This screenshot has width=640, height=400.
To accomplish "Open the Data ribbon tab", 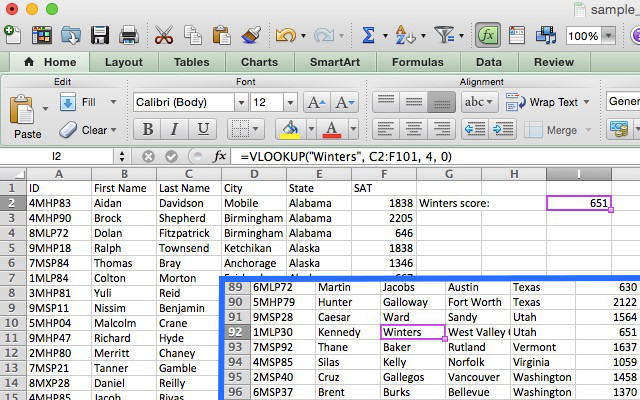I will coord(489,62).
